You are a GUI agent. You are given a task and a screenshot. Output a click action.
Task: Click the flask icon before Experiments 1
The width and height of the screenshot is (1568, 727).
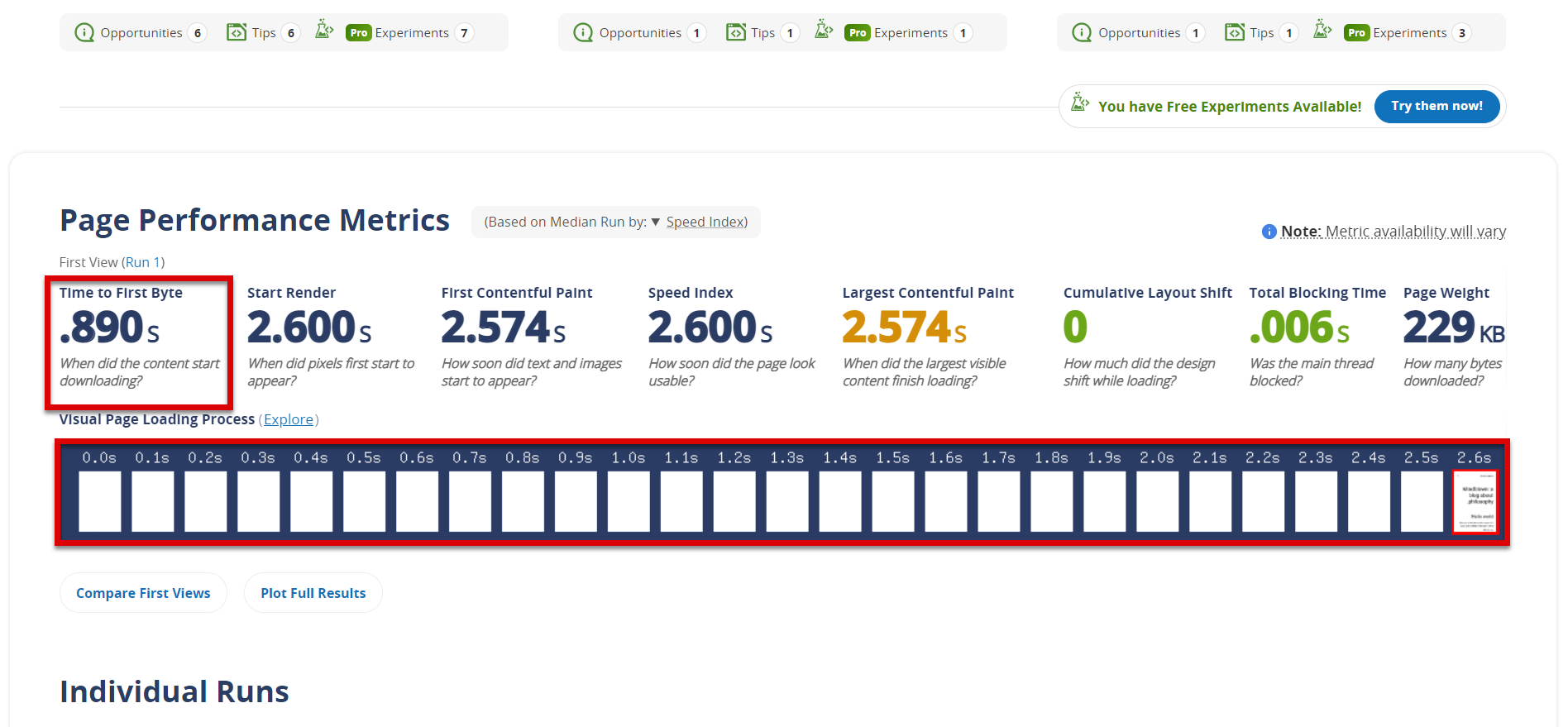coord(823,31)
